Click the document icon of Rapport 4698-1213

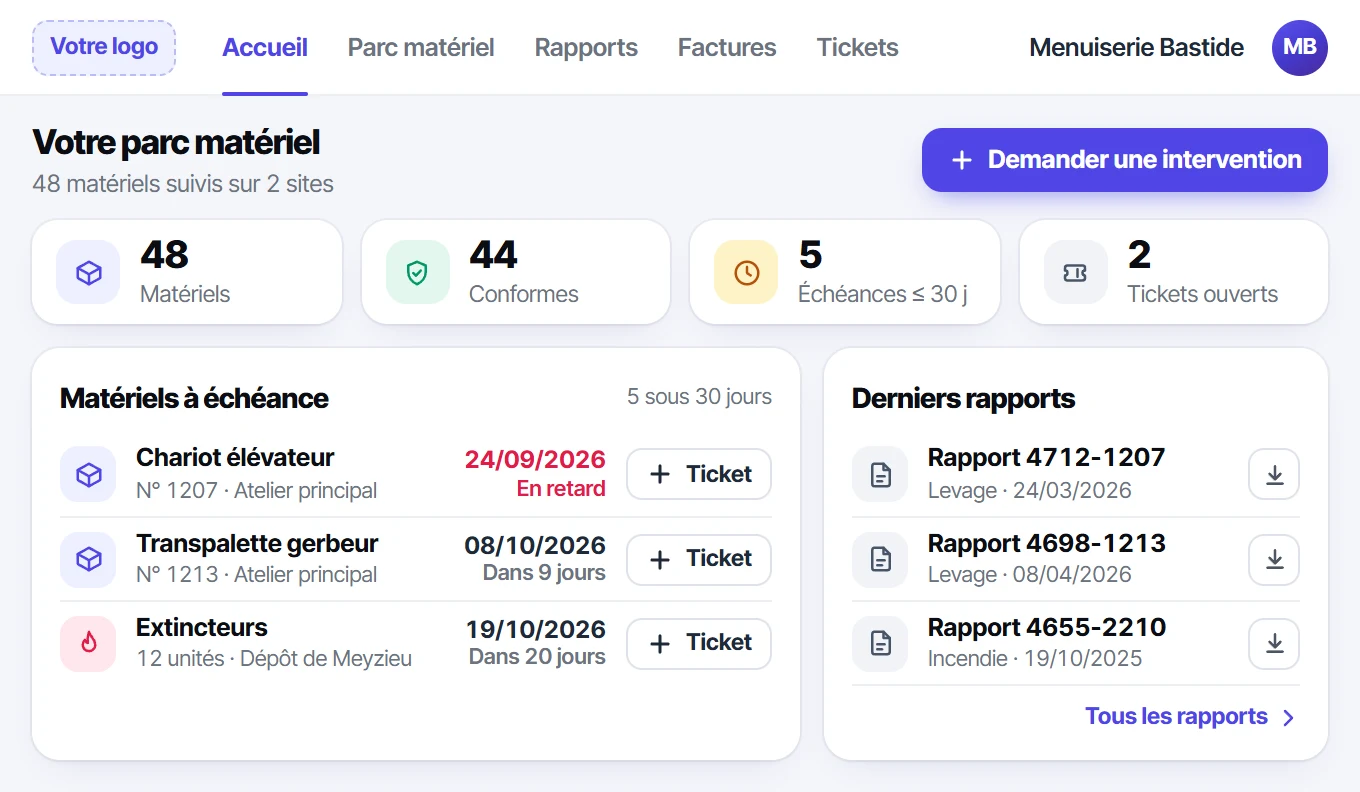880,559
